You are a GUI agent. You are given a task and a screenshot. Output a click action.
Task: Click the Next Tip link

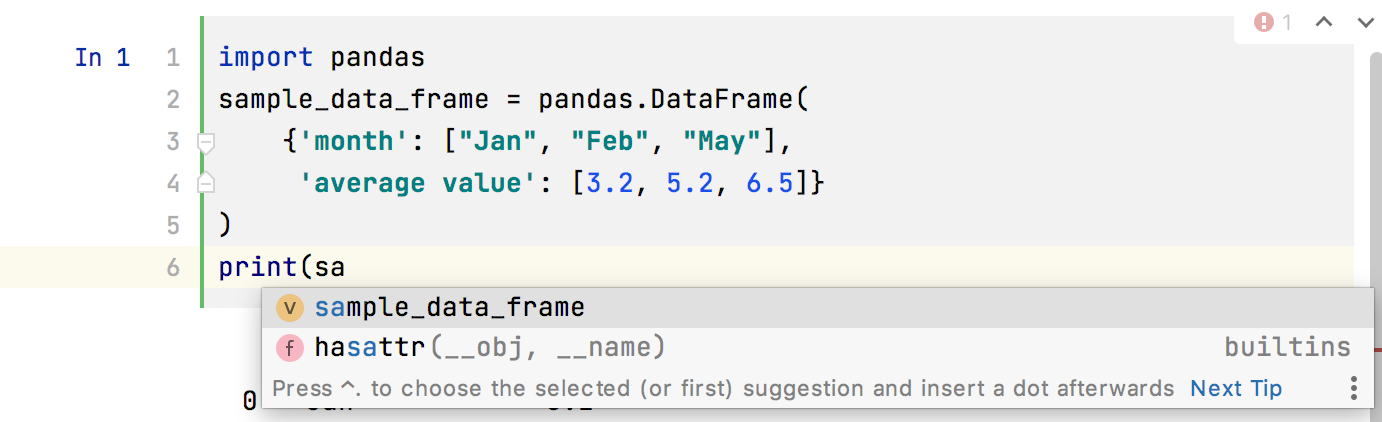click(x=1236, y=388)
